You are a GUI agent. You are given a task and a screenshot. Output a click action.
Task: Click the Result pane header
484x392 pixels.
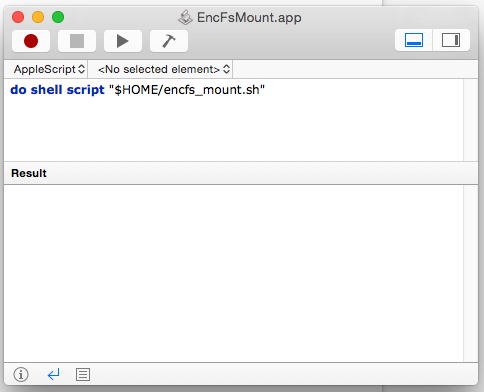pyautogui.click(x=241, y=173)
